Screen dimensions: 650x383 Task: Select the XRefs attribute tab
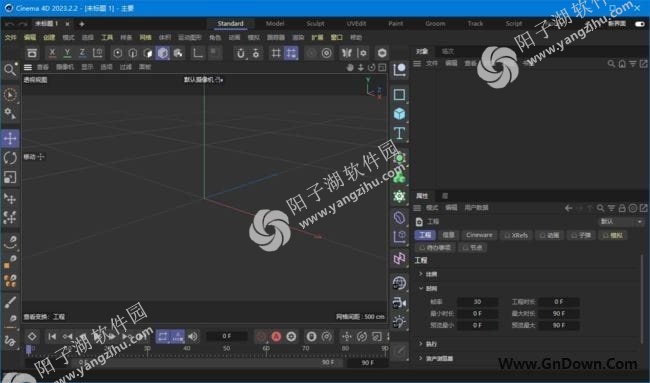pyautogui.click(x=516, y=235)
